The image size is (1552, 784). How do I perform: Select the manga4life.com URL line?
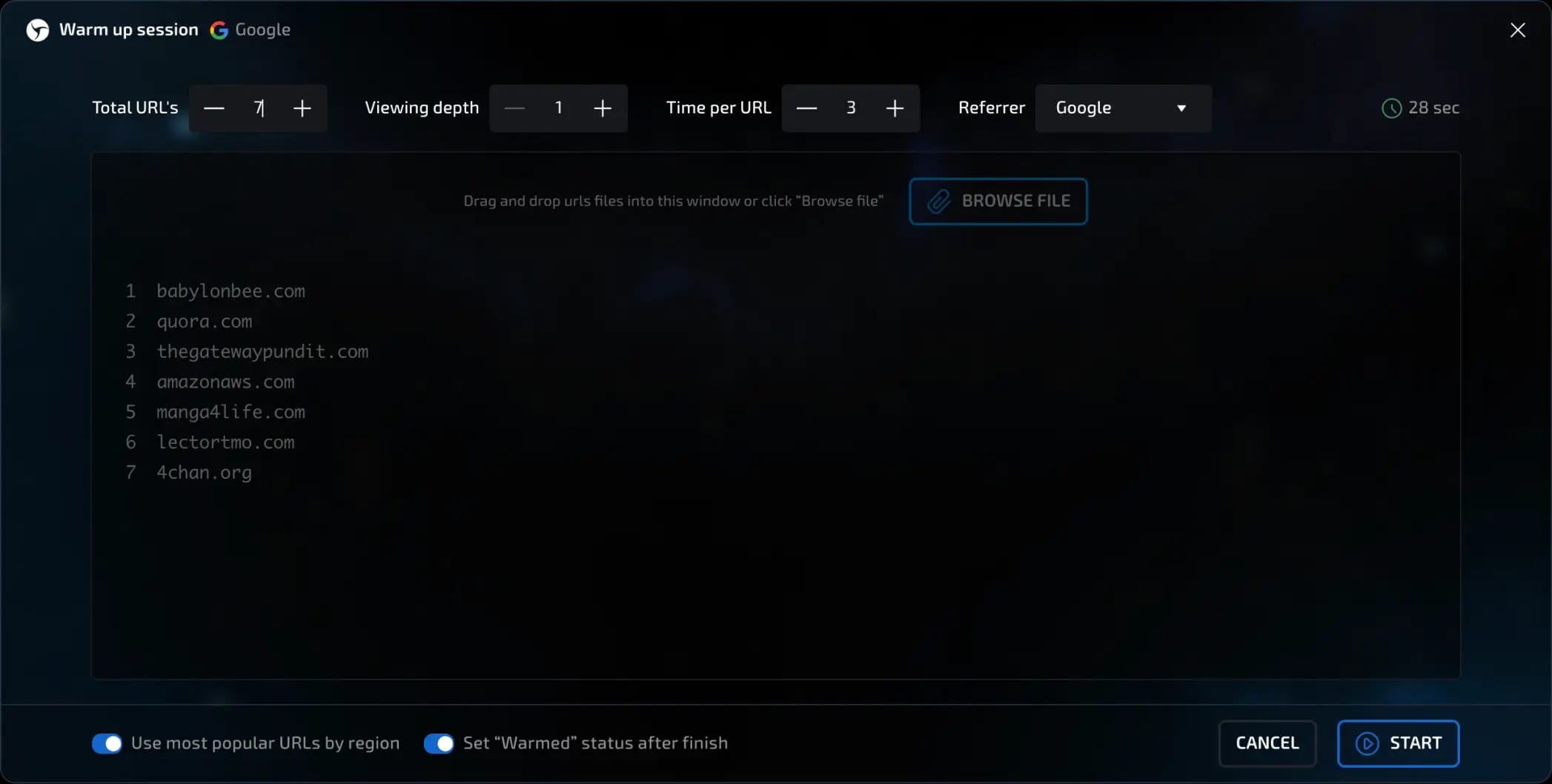(x=231, y=412)
